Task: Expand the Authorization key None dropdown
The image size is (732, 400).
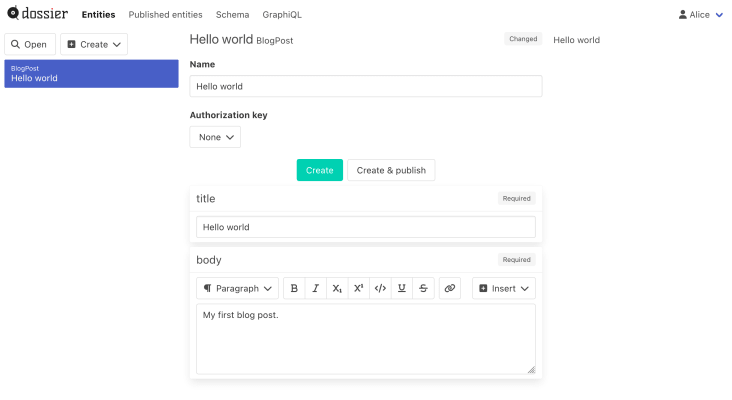Action: coord(215,137)
